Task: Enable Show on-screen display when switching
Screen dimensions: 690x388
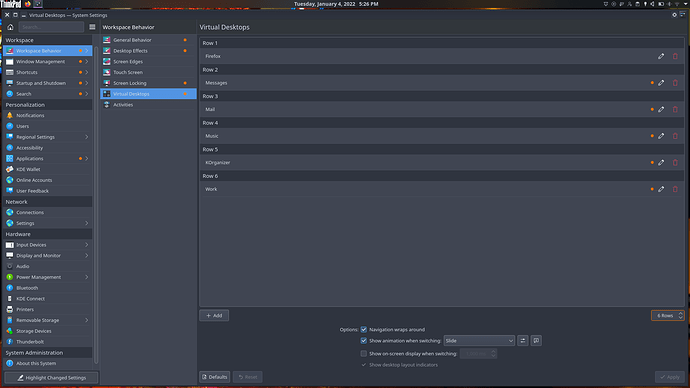Action: tap(363, 354)
